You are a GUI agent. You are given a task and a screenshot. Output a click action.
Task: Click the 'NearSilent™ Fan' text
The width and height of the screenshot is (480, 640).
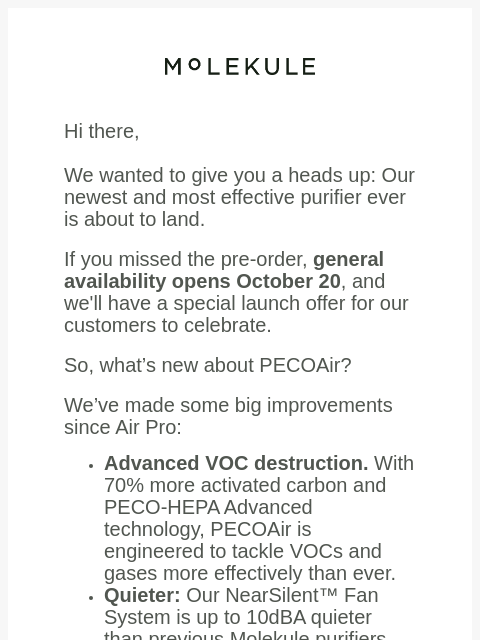click(x=302, y=596)
